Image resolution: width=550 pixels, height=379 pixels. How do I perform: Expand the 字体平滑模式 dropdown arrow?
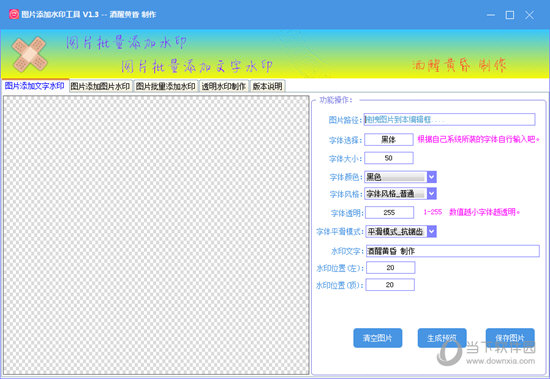(431, 231)
